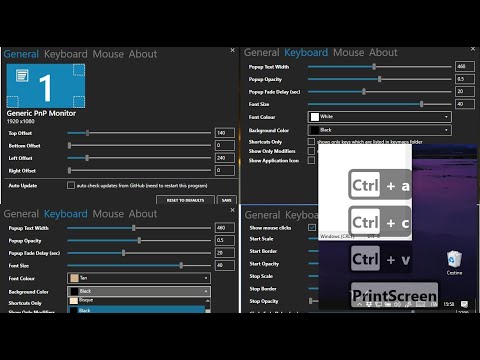Enable the Show Only Modifiers checkbox

click(x=311, y=151)
